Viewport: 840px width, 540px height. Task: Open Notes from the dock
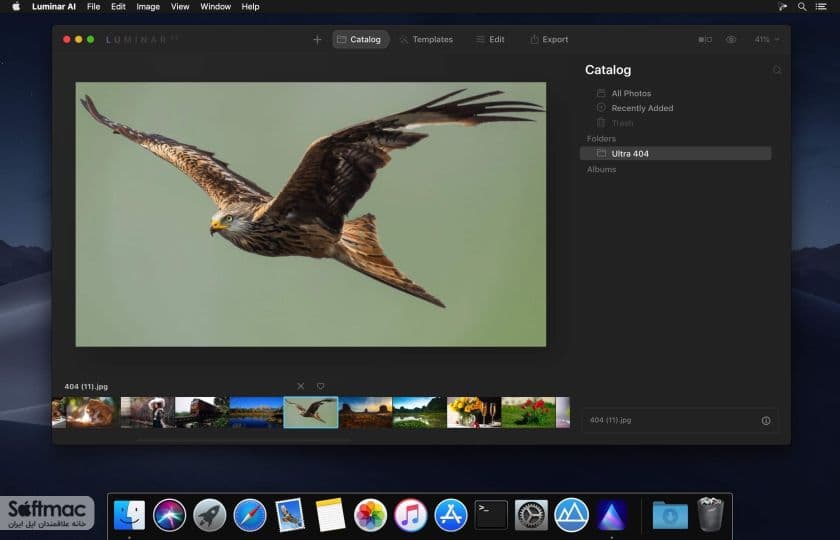pos(330,515)
